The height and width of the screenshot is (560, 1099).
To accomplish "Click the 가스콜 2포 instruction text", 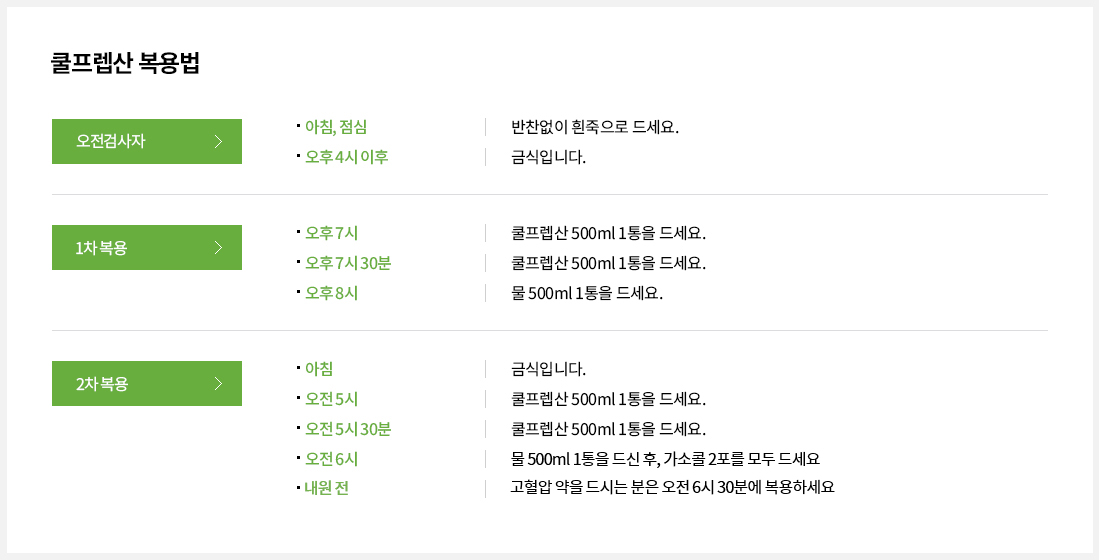I will [665, 459].
